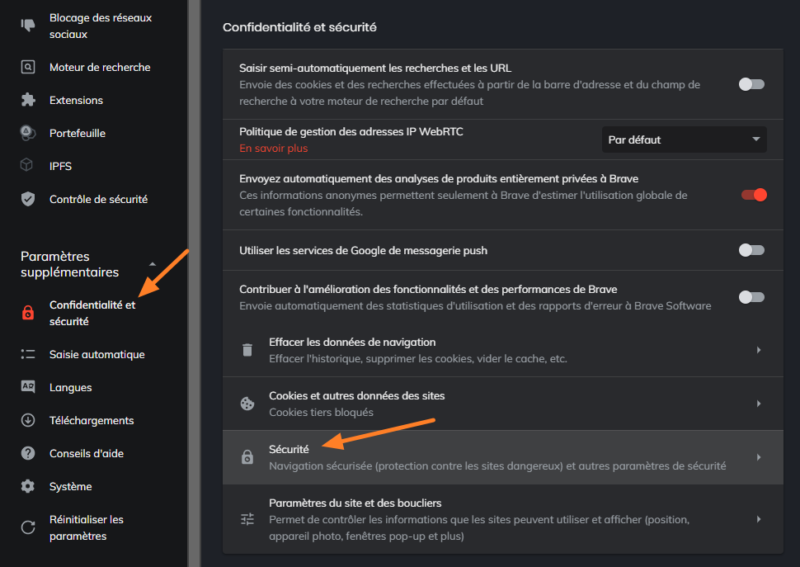This screenshot has height=567, width=800.
Task: Collapse Paramètres supplémentaires section arrow
Action: coord(152,264)
